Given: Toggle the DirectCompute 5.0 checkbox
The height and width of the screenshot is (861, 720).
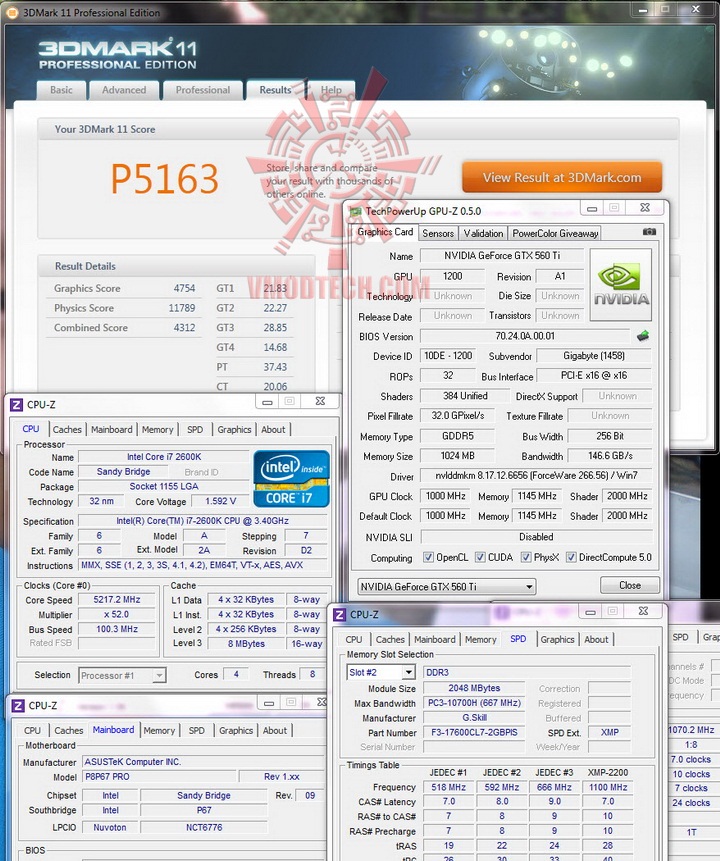Looking at the screenshot, I should (x=571, y=557).
